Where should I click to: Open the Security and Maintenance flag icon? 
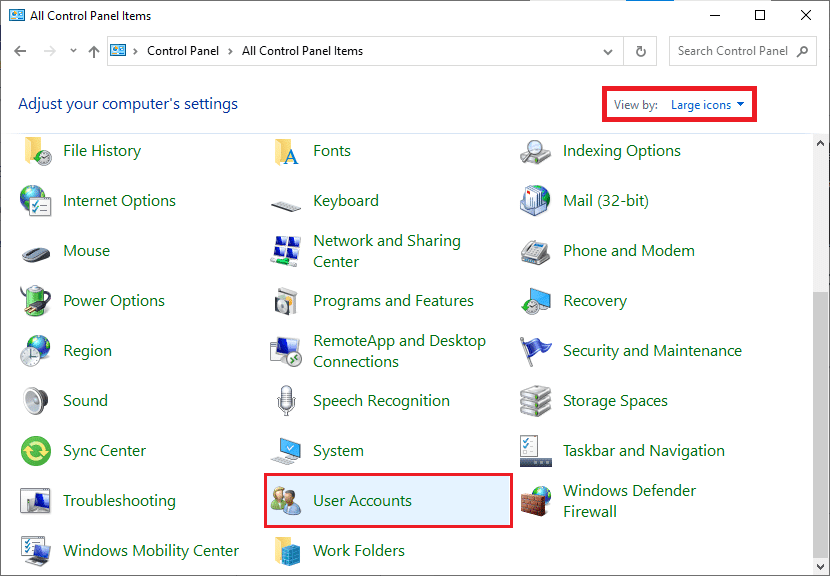537,351
